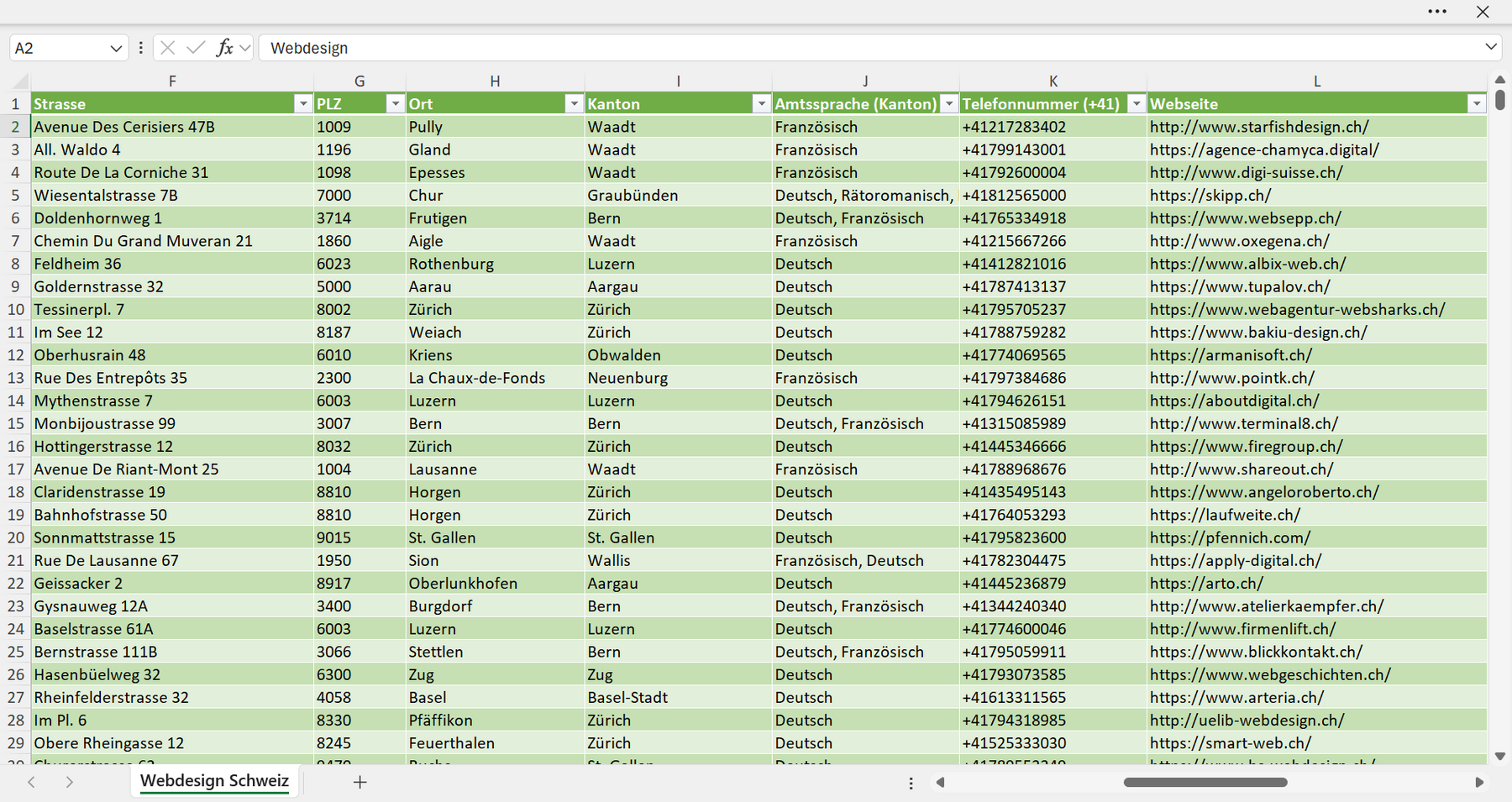
Task: Open the Amtssprache (Kanton) filter dropdown
Action: tap(948, 103)
